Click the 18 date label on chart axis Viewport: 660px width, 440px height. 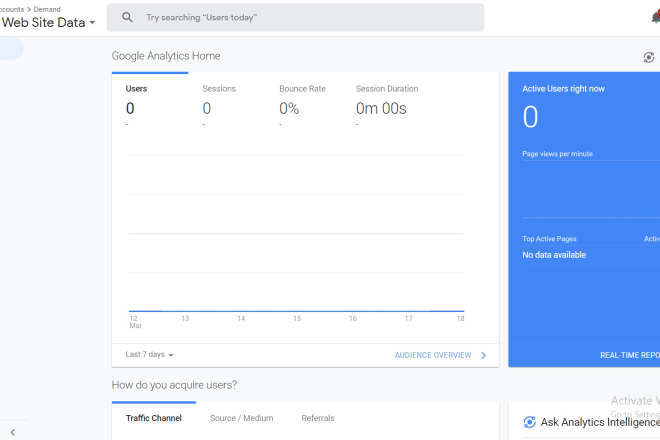(x=460, y=319)
